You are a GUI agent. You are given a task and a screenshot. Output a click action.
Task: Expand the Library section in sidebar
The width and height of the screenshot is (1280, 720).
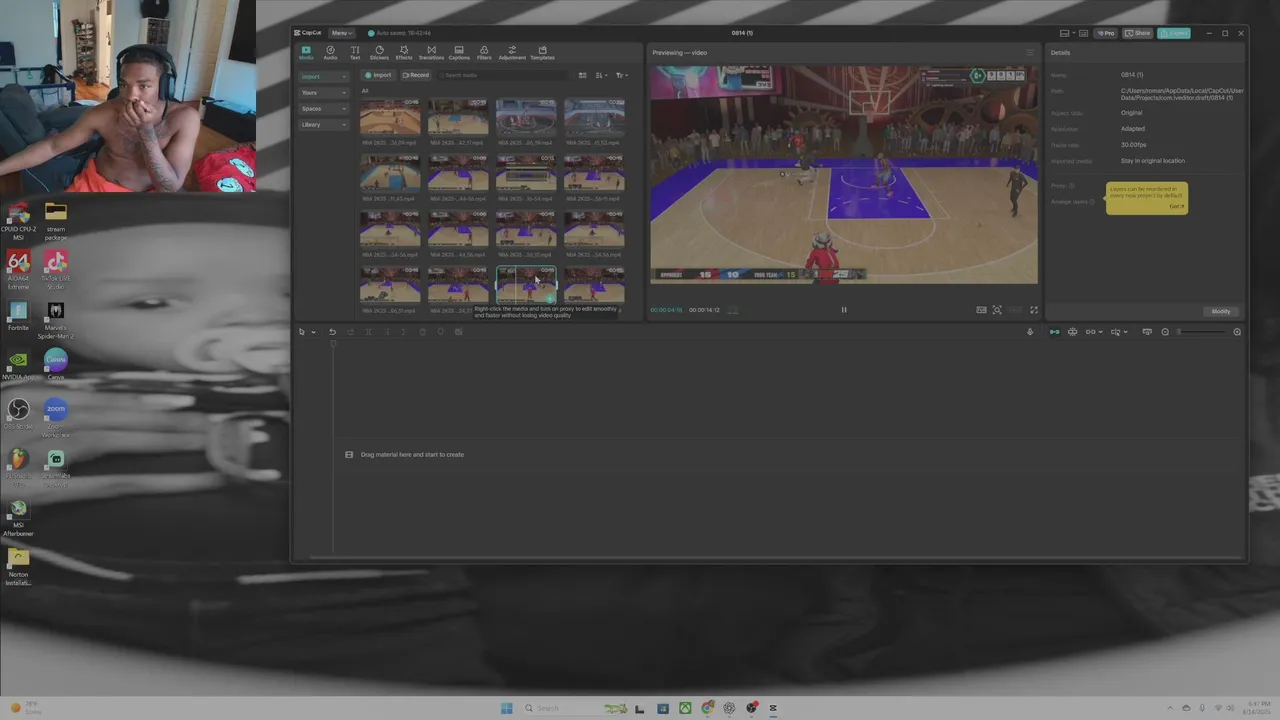pos(324,124)
